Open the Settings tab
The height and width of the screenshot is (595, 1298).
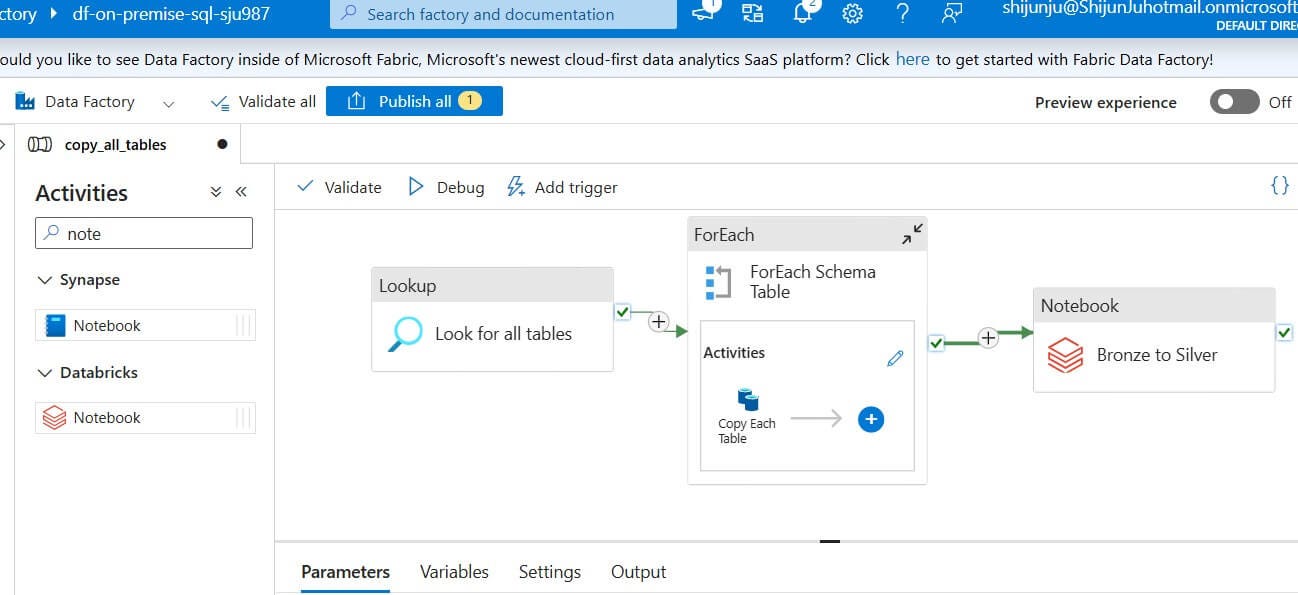[549, 572]
